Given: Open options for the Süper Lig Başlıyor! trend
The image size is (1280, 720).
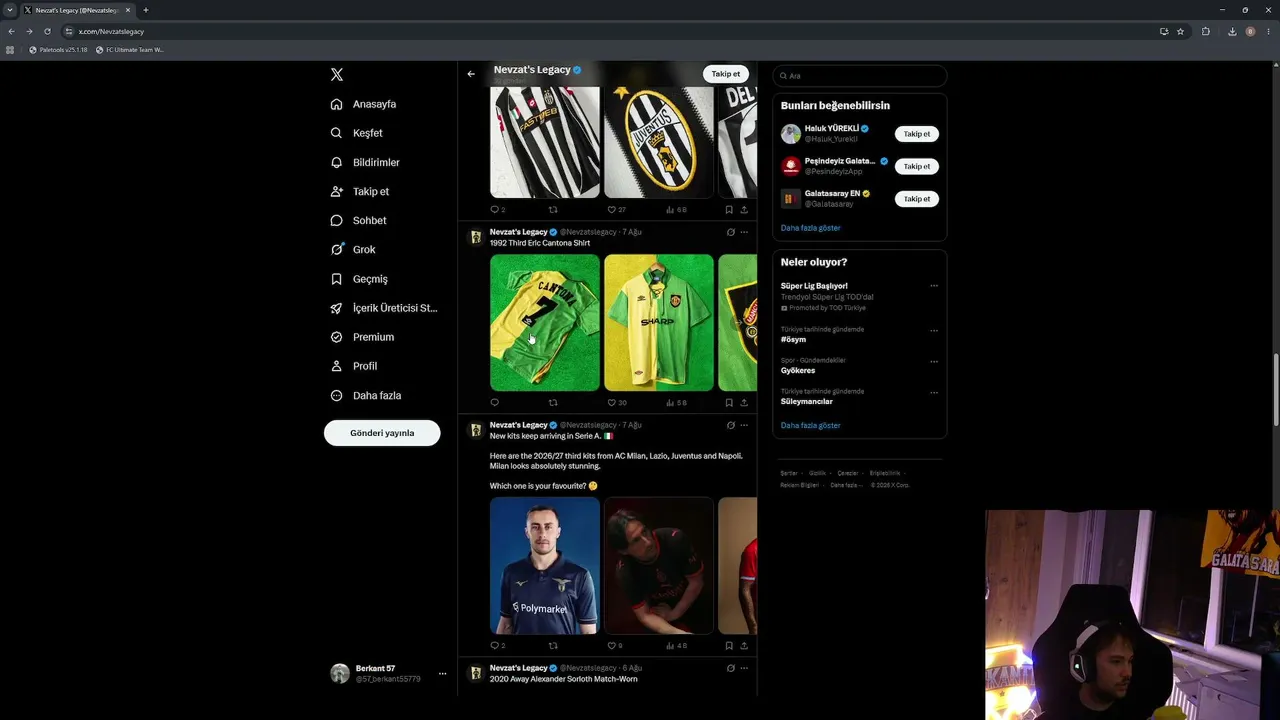Looking at the screenshot, I should click(x=934, y=286).
